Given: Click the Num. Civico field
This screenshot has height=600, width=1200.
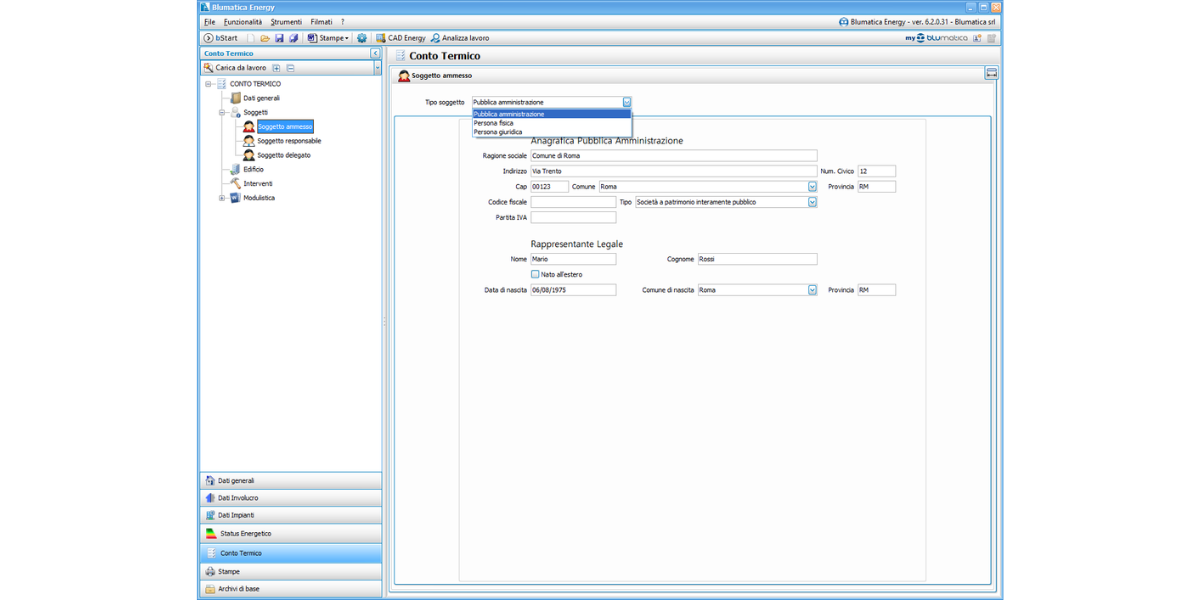Looking at the screenshot, I should [877, 171].
